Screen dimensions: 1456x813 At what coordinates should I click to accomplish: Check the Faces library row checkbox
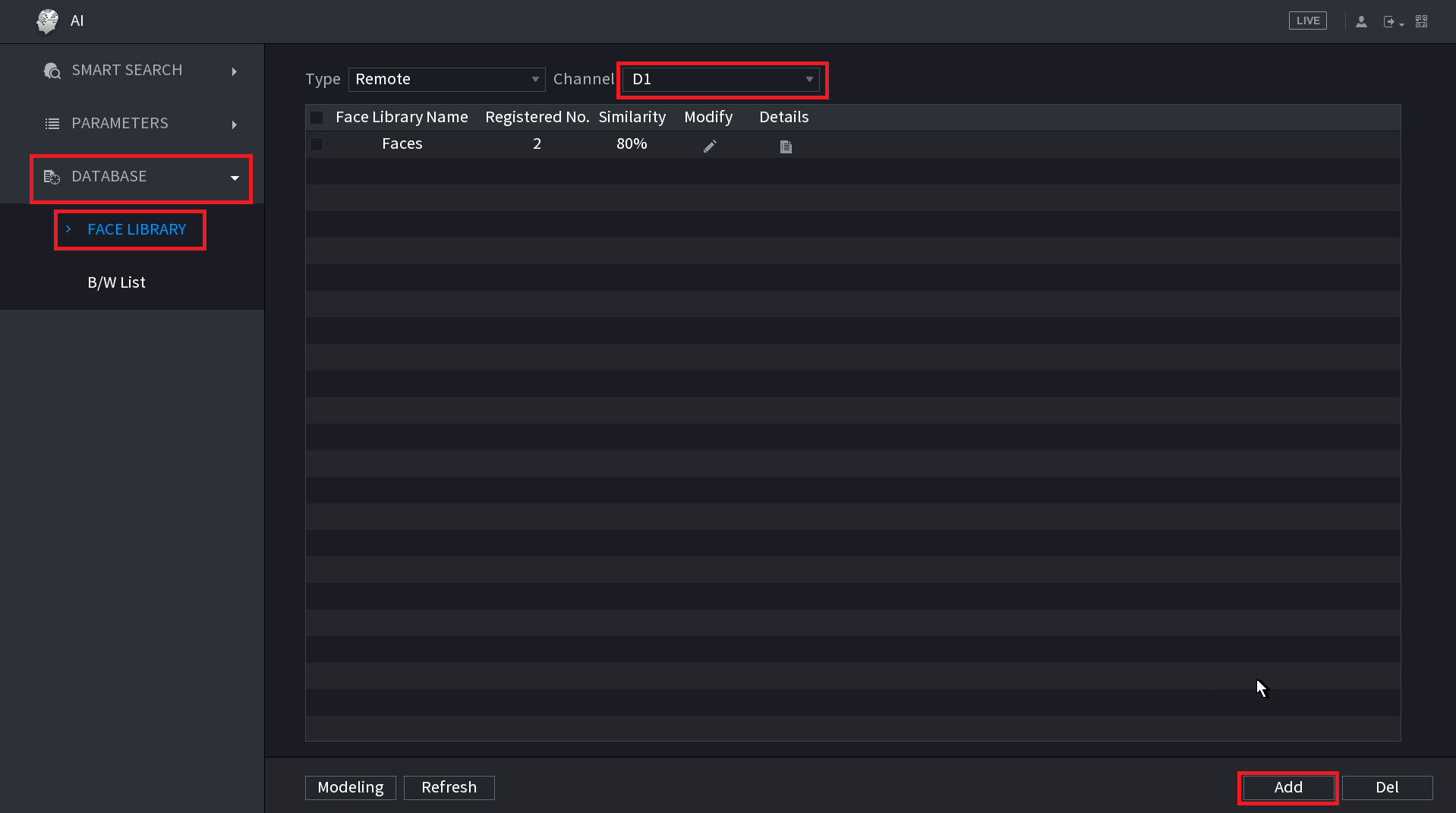[317, 144]
